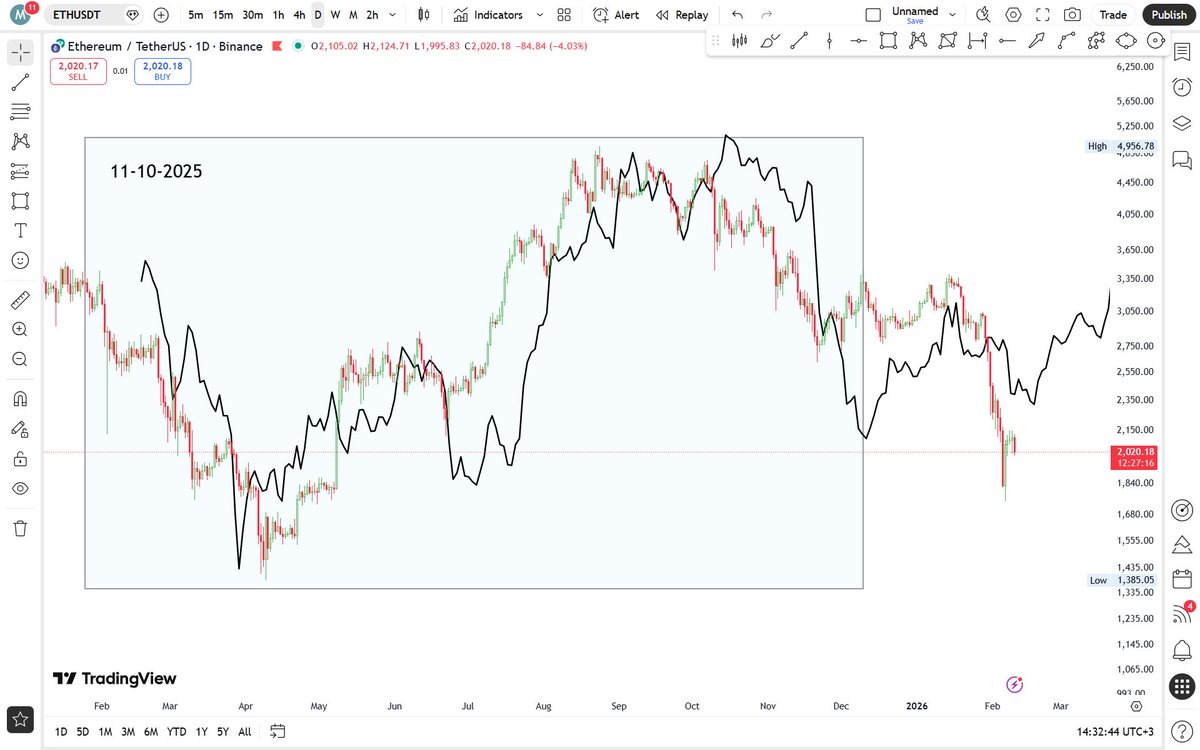This screenshot has height=750, width=1200.
Task: Take a chart snapshot with camera icon
Action: click(x=1072, y=15)
